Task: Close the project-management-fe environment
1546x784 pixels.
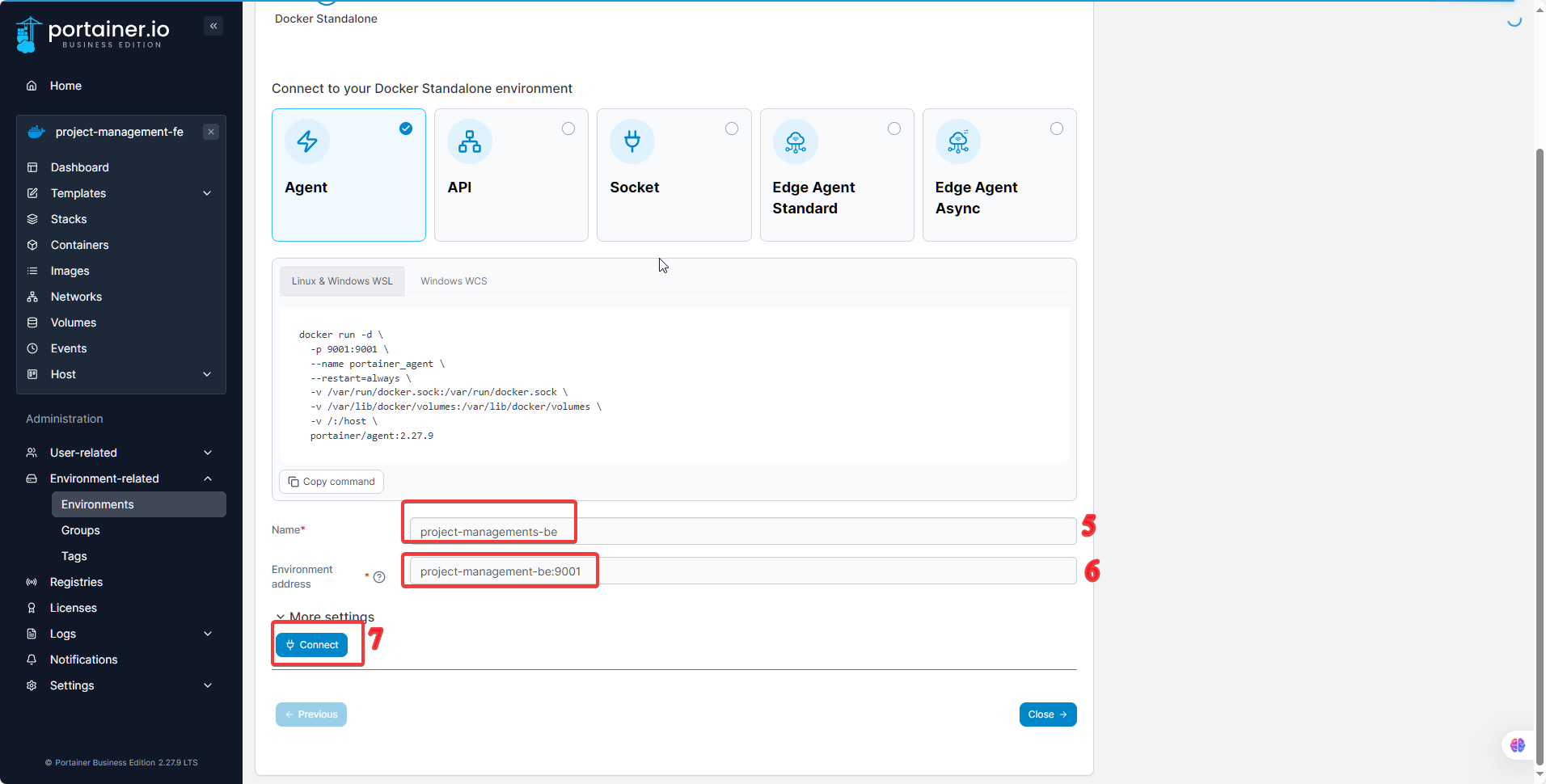Action: [211, 132]
